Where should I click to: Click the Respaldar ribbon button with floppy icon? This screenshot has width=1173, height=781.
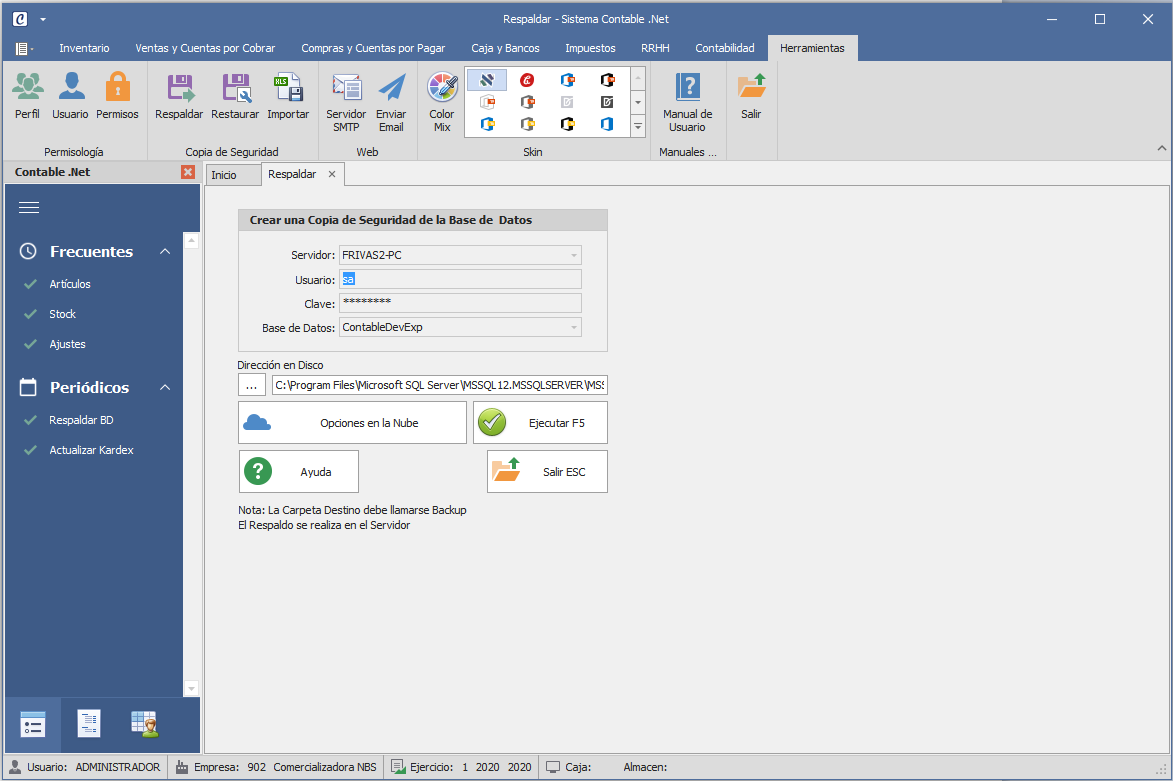point(179,96)
